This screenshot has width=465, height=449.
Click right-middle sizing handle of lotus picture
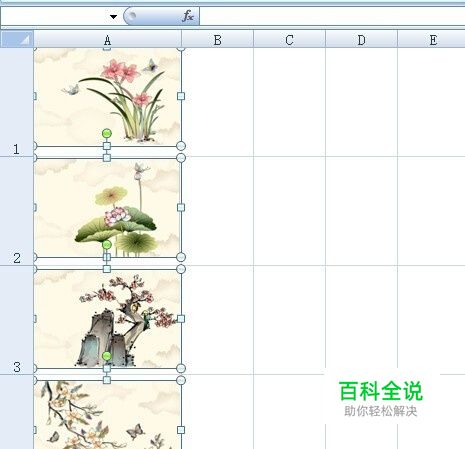pos(181,208)
